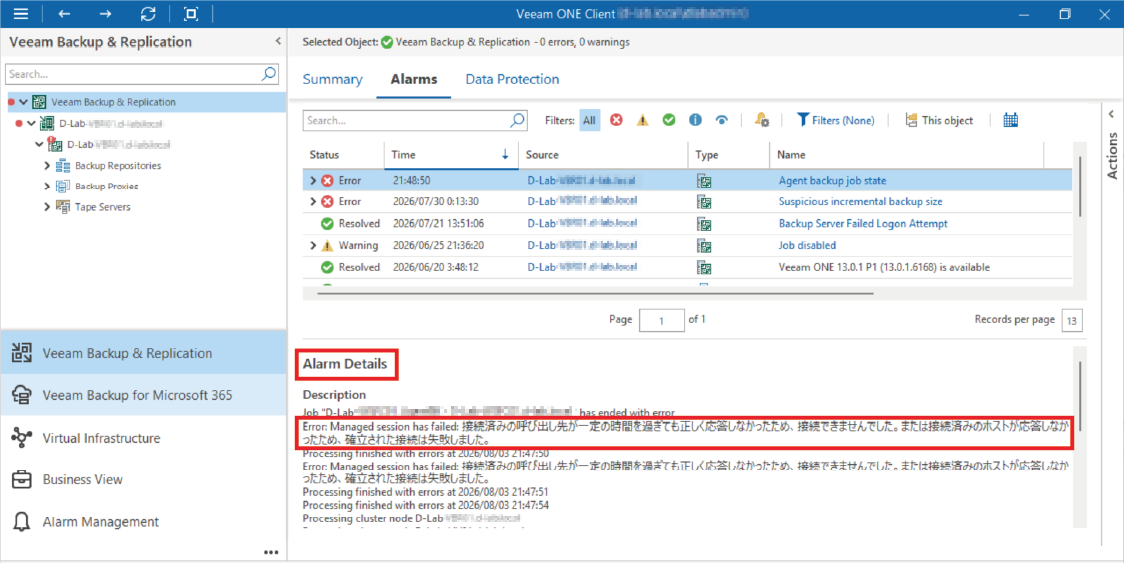Sort by the Status column header

click(x=324, y=154)
